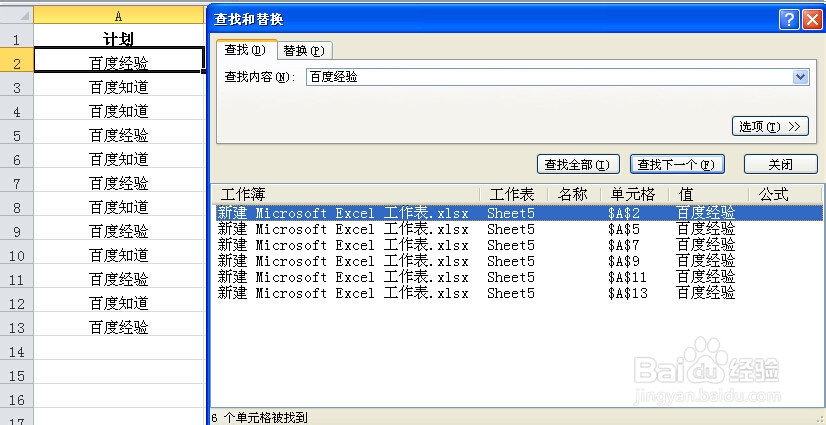Click the 查找下一个 button
The width and height of the screenshot is (826, 425).
pyautogui.click(x=677, y=164)
